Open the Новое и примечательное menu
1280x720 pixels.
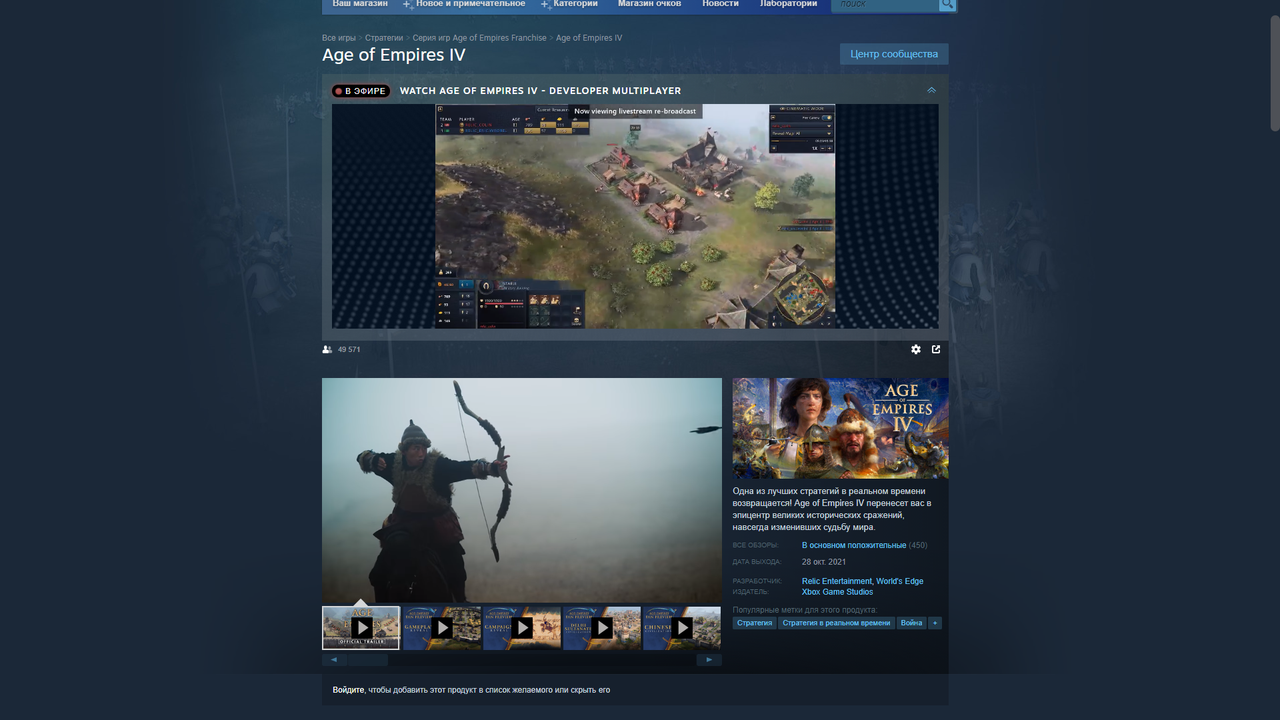(470, 4)
